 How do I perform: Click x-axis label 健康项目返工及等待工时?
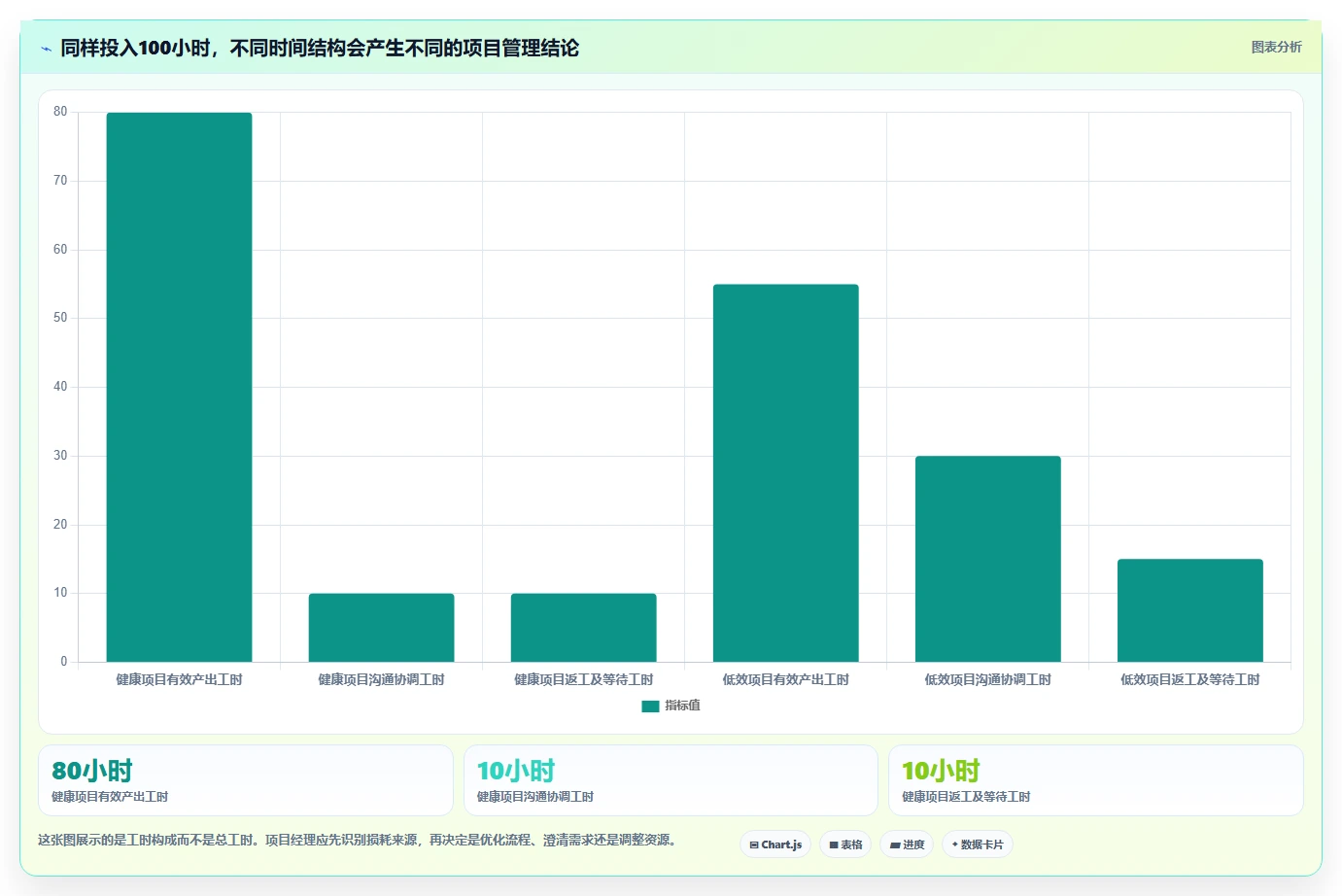coord(583,679)
